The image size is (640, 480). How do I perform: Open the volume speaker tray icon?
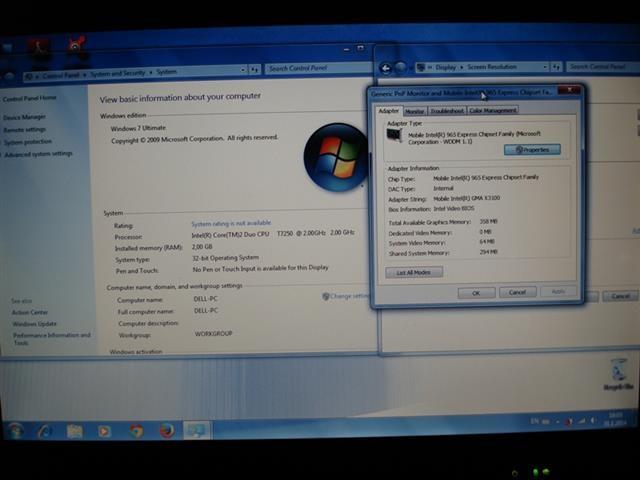[593, 420]
